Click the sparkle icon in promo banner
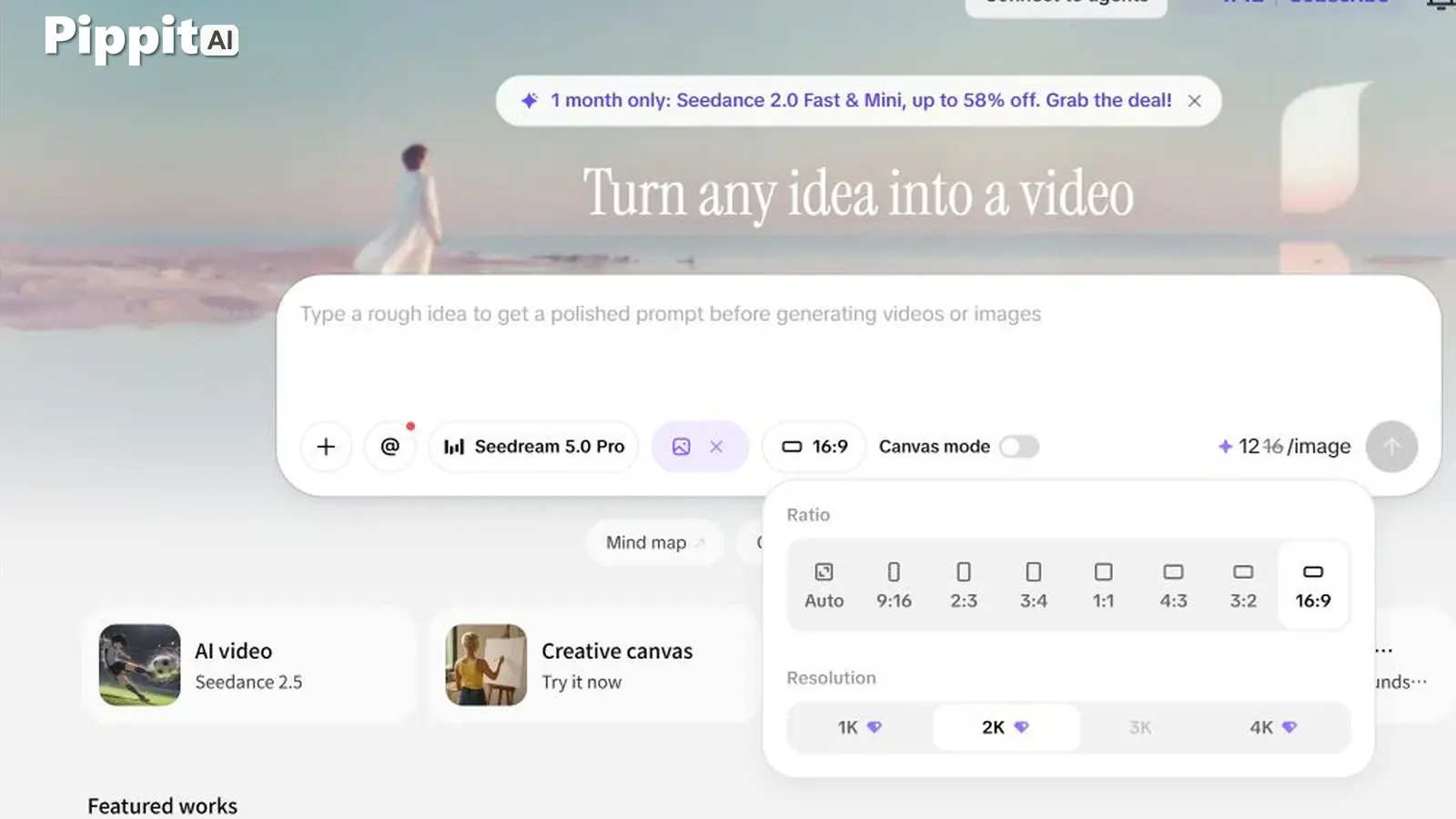The width and height of the screenshot is (1456, 819). click(x=530, y=100)
